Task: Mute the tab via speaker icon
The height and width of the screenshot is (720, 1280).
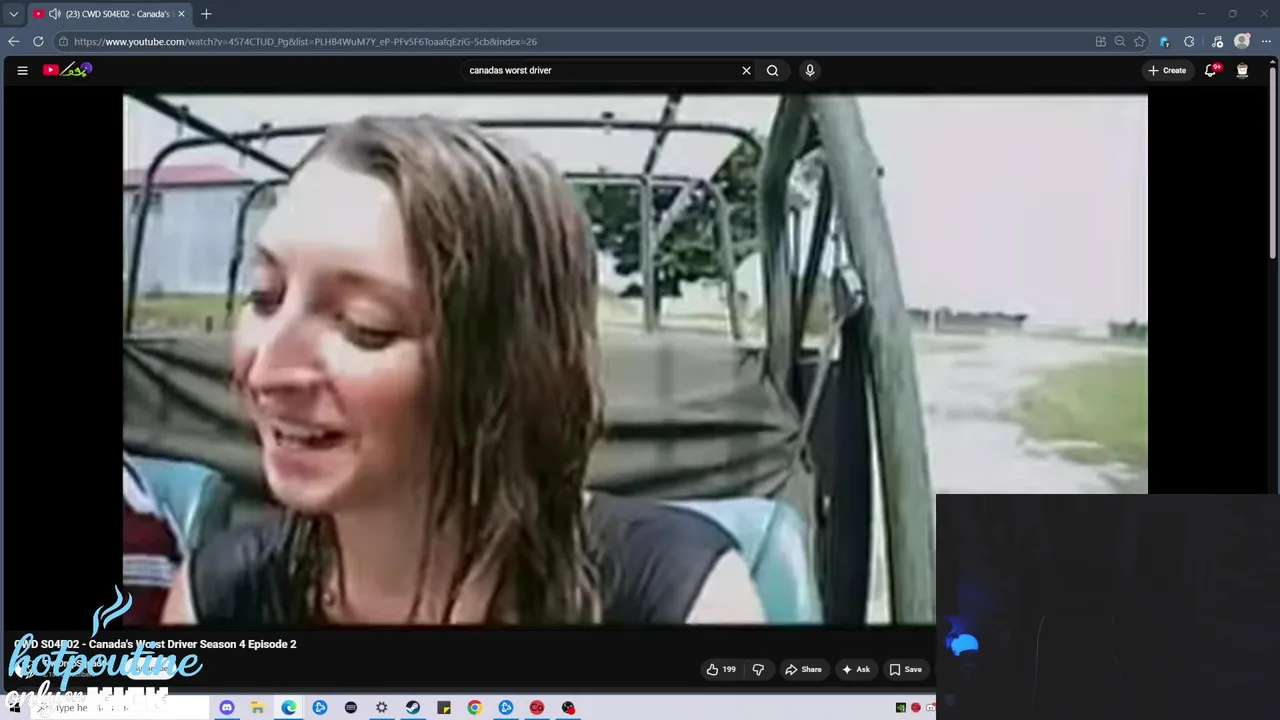Action: click(x=54, y=14)
